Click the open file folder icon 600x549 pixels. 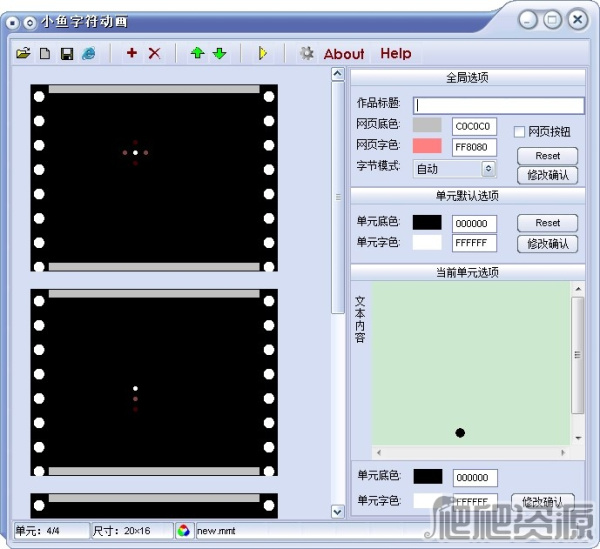pos(23,54)
